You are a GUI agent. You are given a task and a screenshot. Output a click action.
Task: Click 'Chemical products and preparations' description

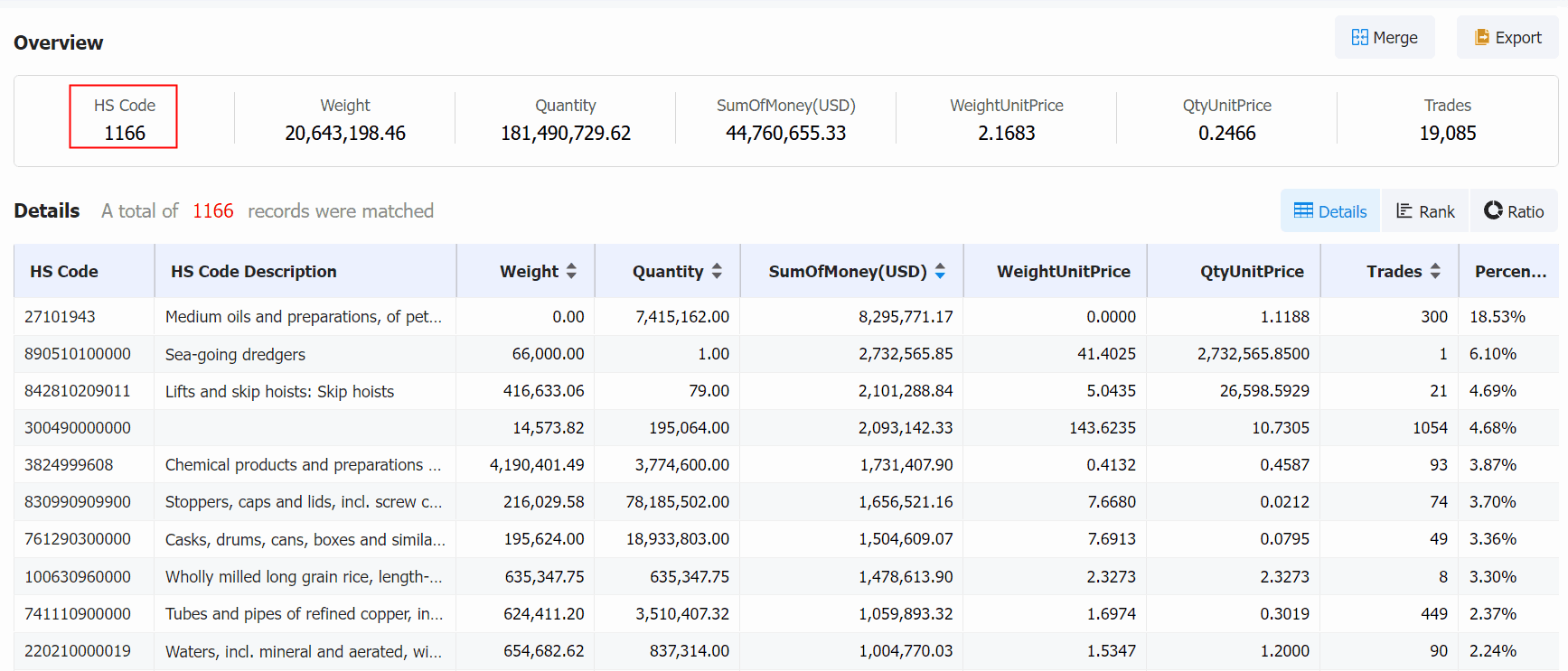point(304,465)
